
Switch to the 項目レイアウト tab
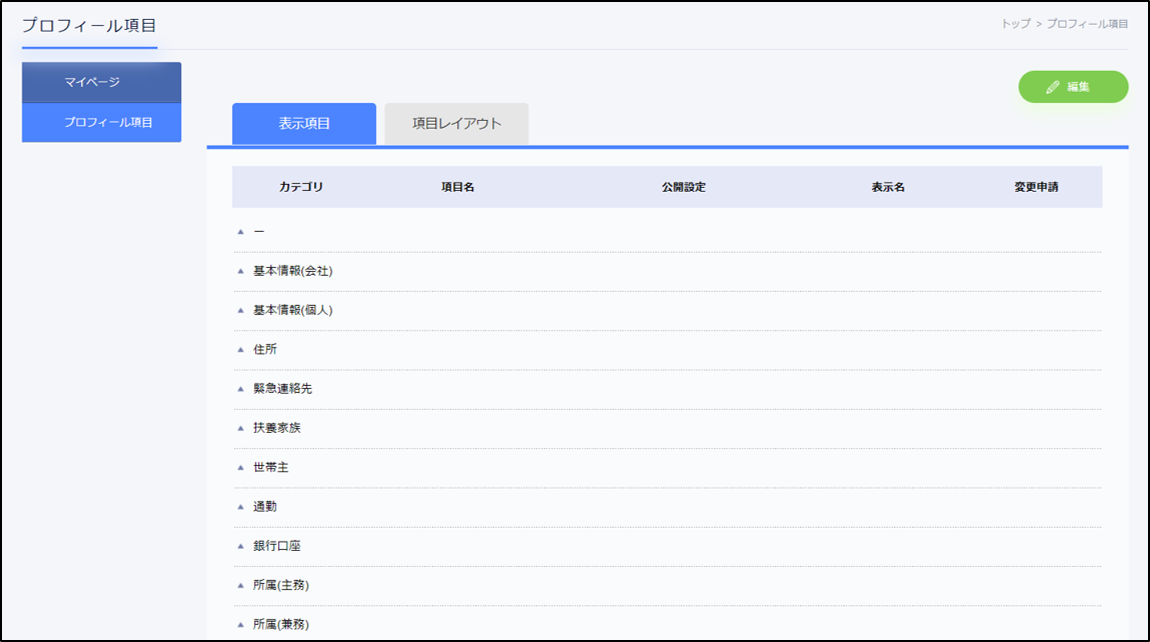coord(457,124)
